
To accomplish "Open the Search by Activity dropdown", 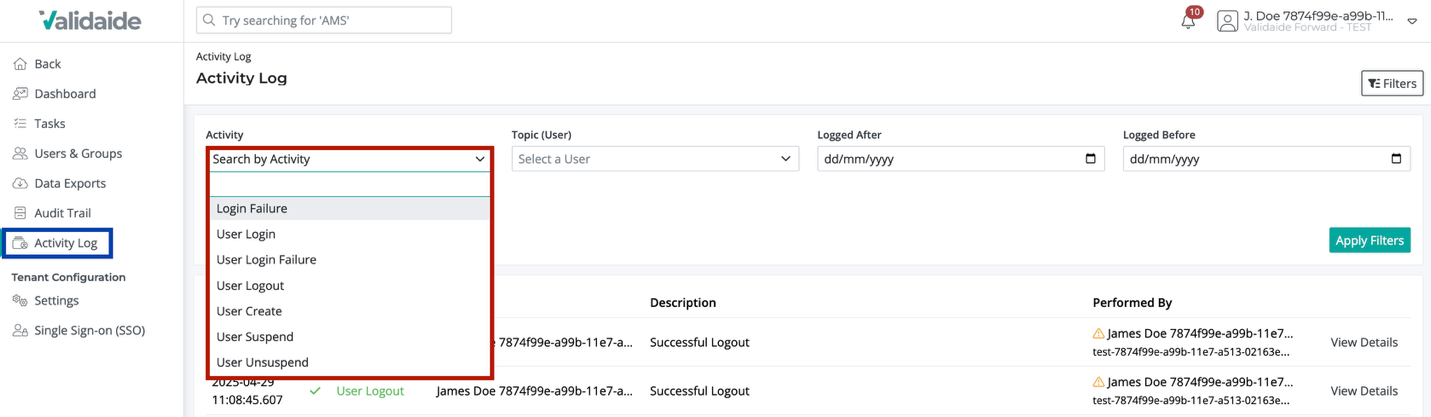I will (349, 159).
